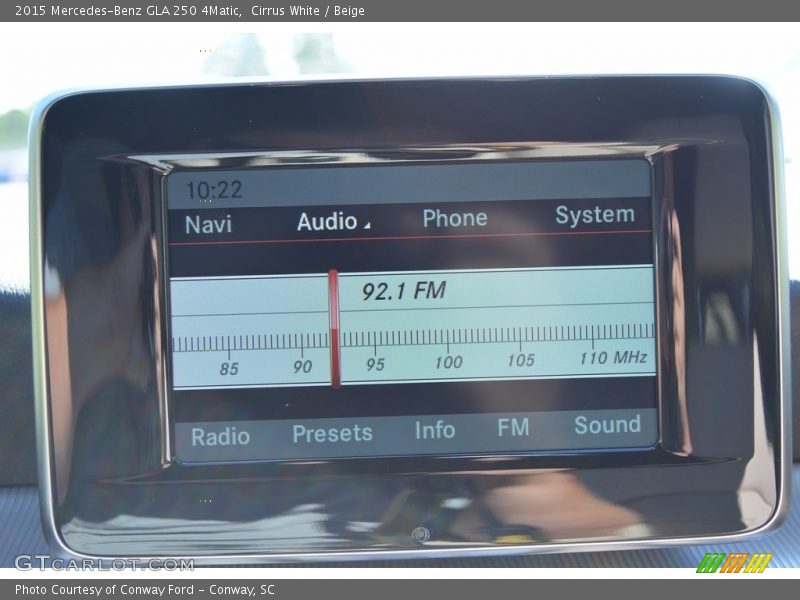Select the Radio option
This screenshot has height=600, width=800.
coord(220,437)
